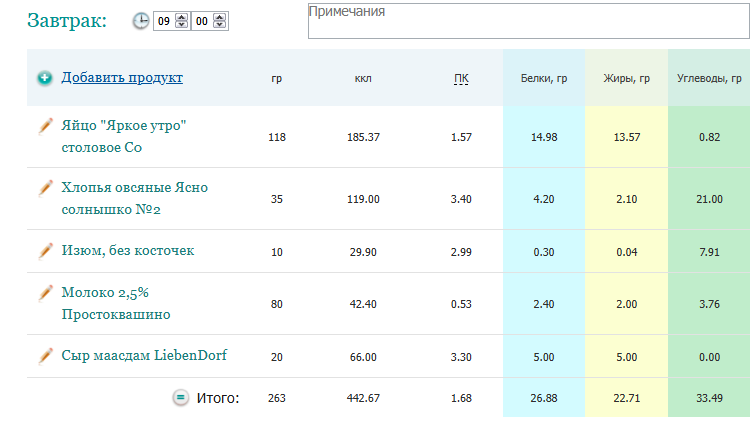Decrease hours with the down arrow
The height and width of the screenshot is (424, 750).
tap(182, 24)
